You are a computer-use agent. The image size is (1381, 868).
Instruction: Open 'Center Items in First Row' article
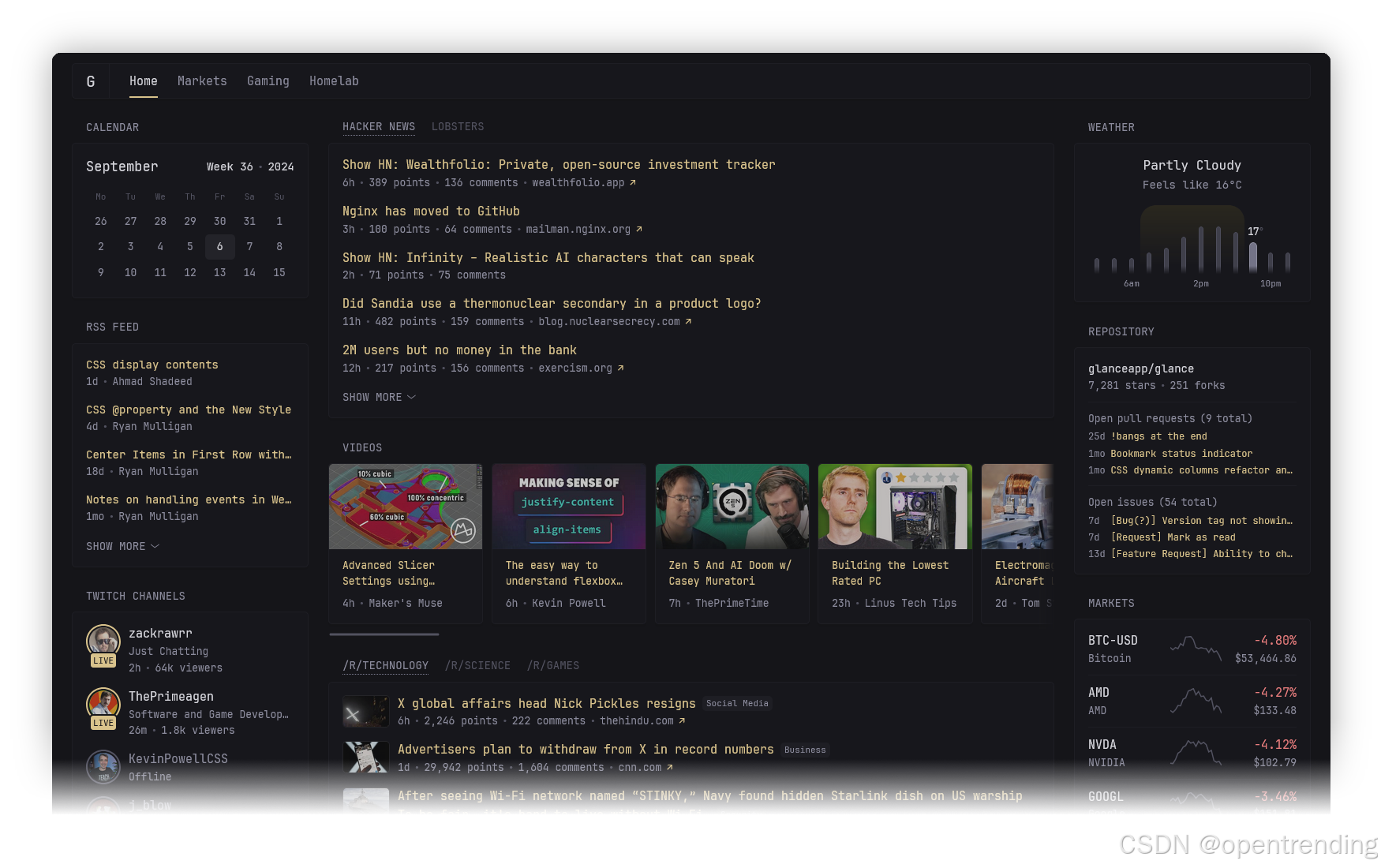point(189,455)
